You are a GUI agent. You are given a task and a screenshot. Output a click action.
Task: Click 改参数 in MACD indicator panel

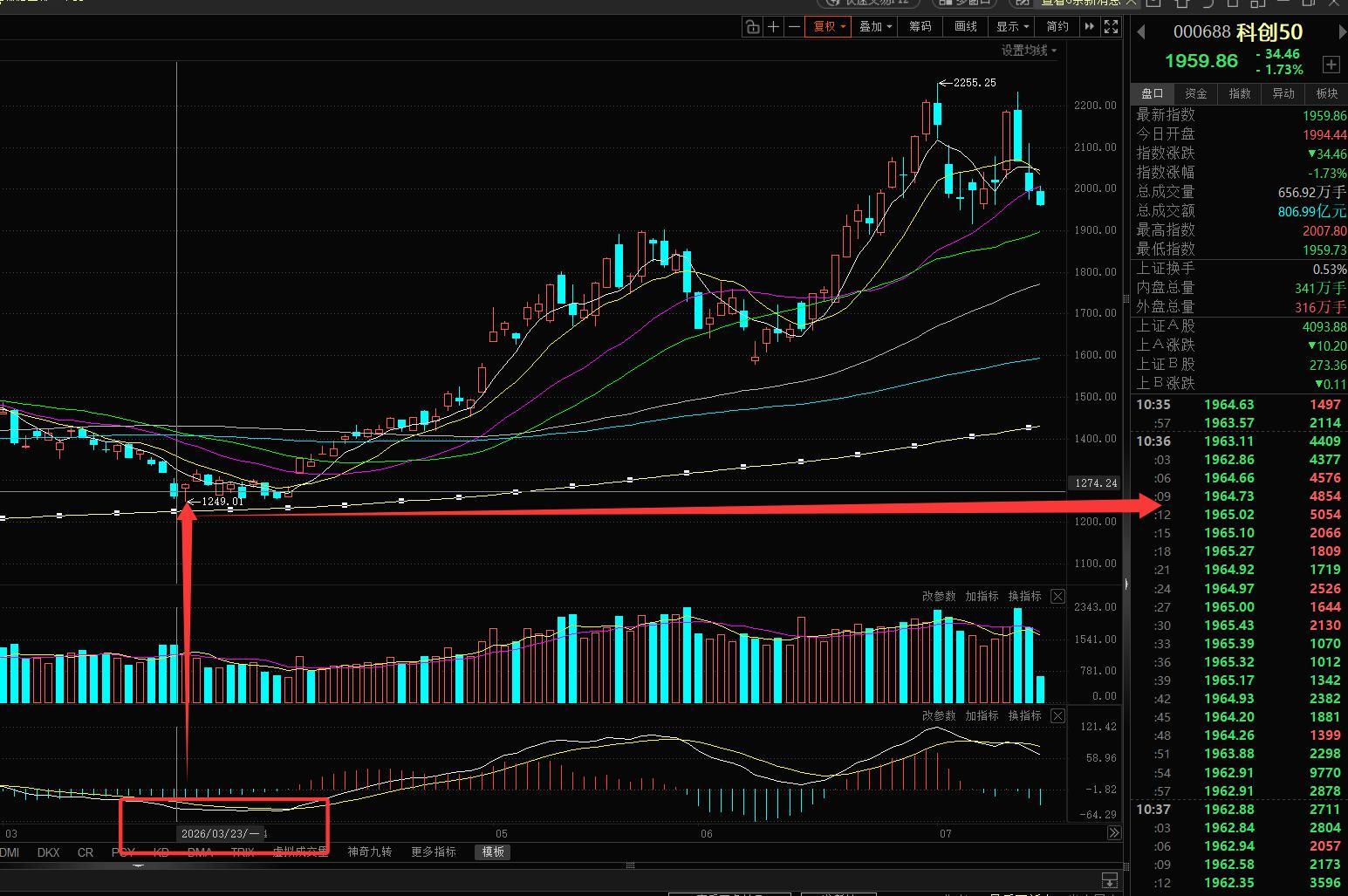click(939, 716)
